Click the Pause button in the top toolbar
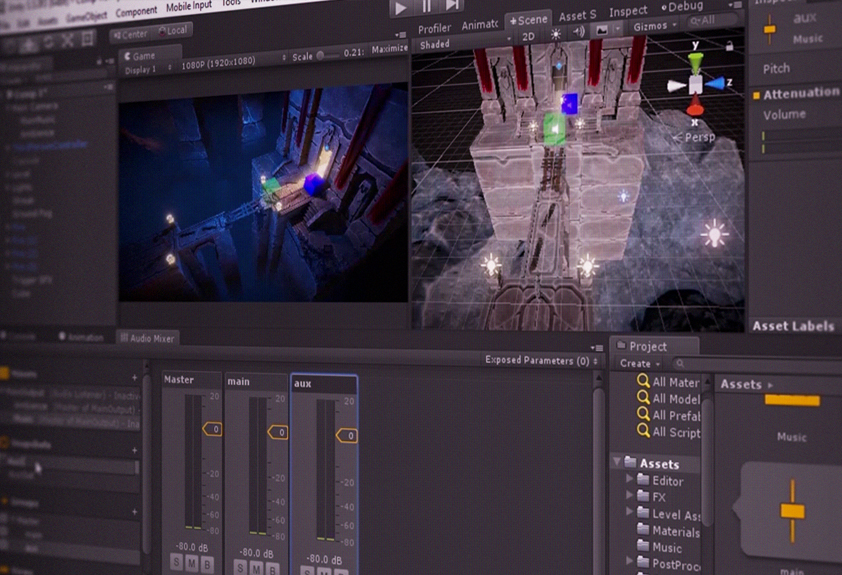Viewport: 842px width, 575px height. click(x=426, y=7)
